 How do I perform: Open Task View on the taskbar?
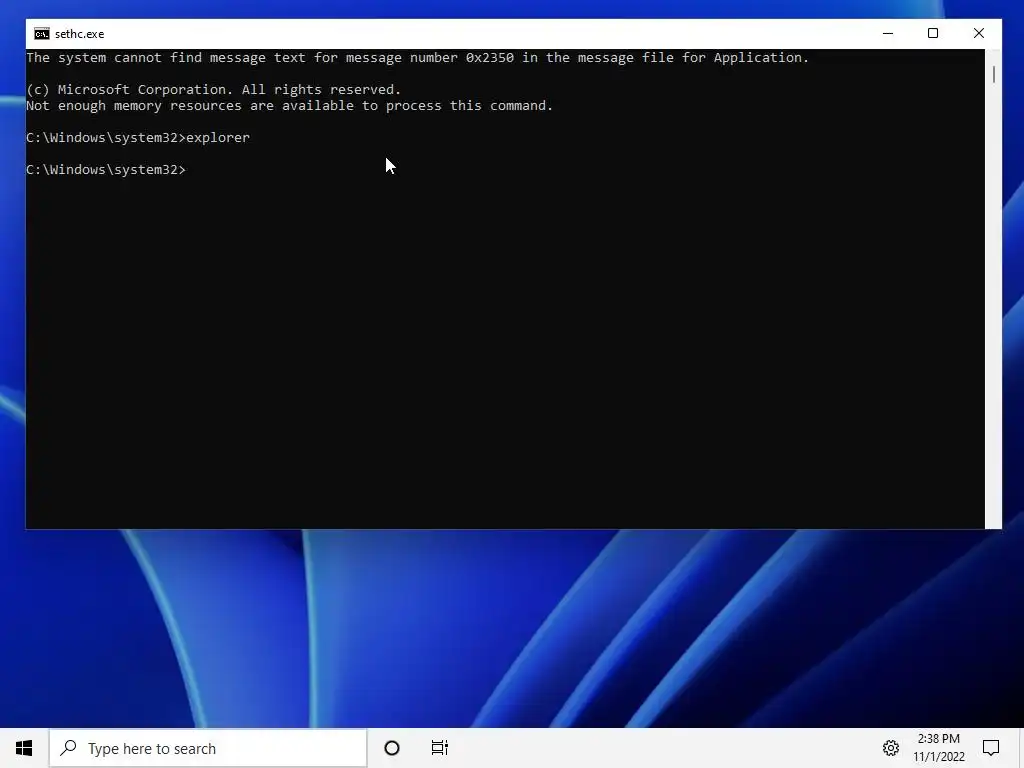[x=440, y=748]
